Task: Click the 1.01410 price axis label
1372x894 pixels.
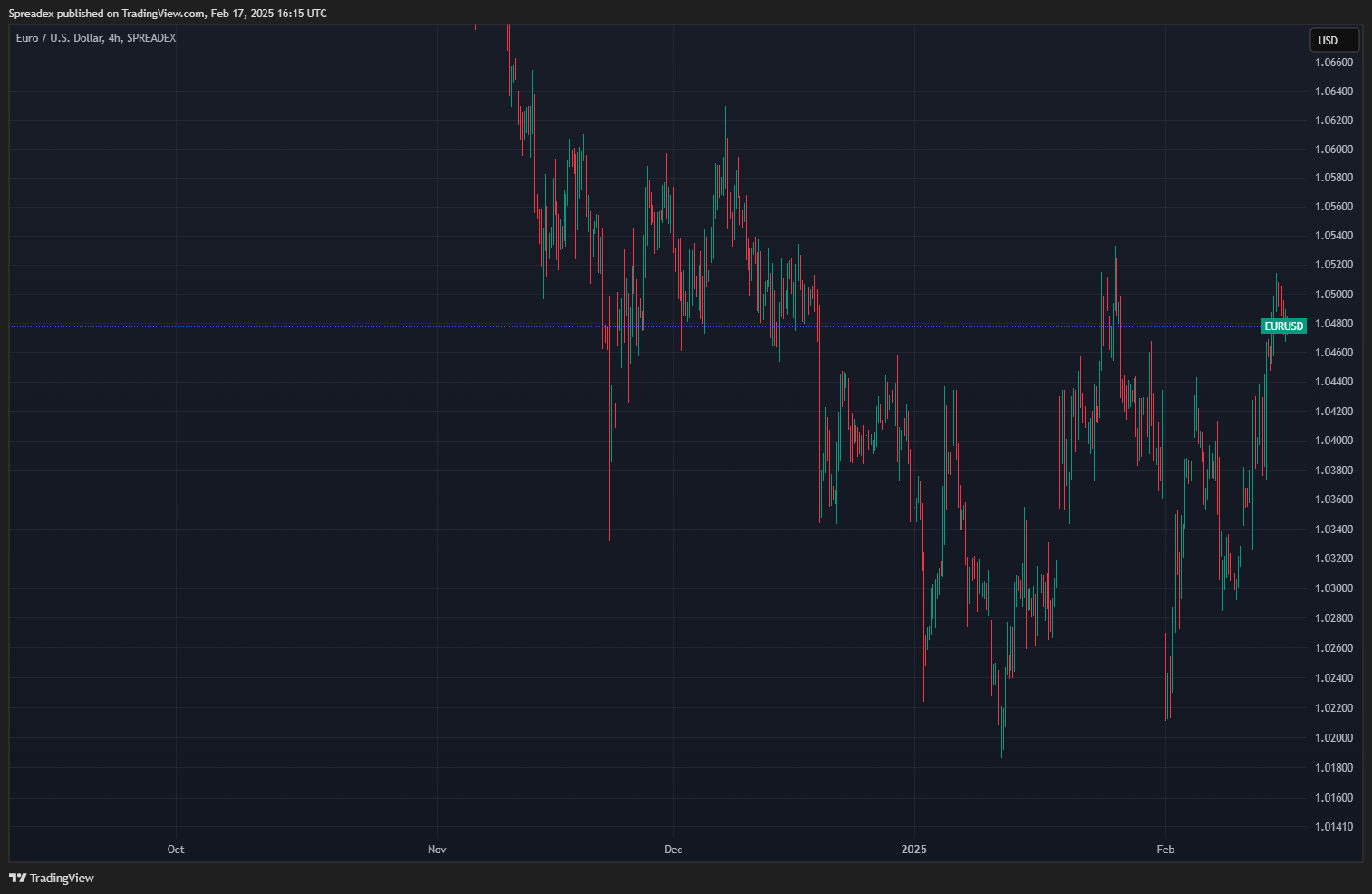Action: 1334,827
